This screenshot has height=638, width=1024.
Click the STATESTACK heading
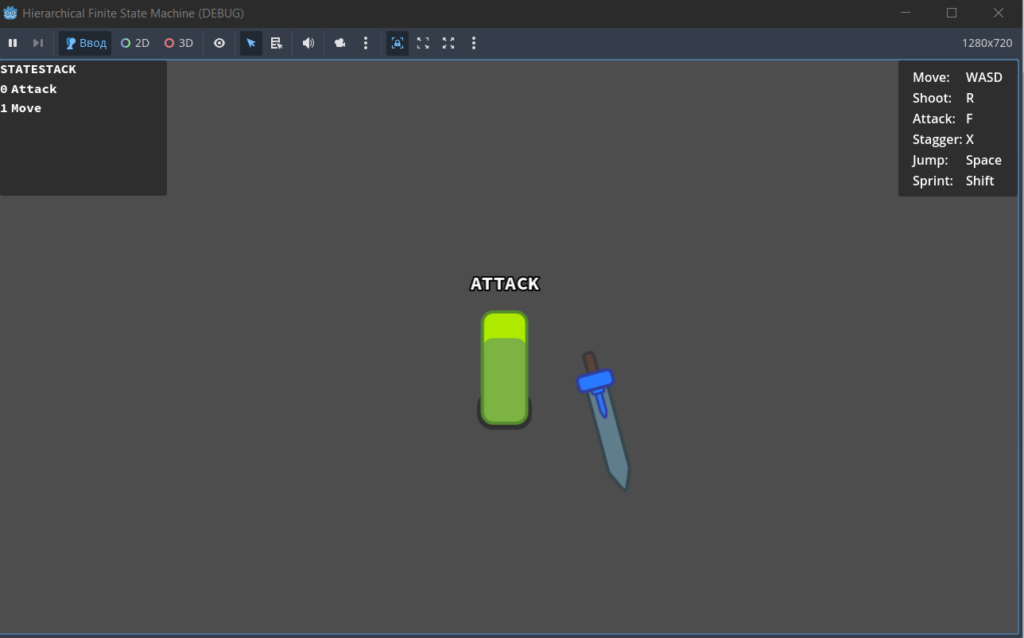(x=39, y=69)
